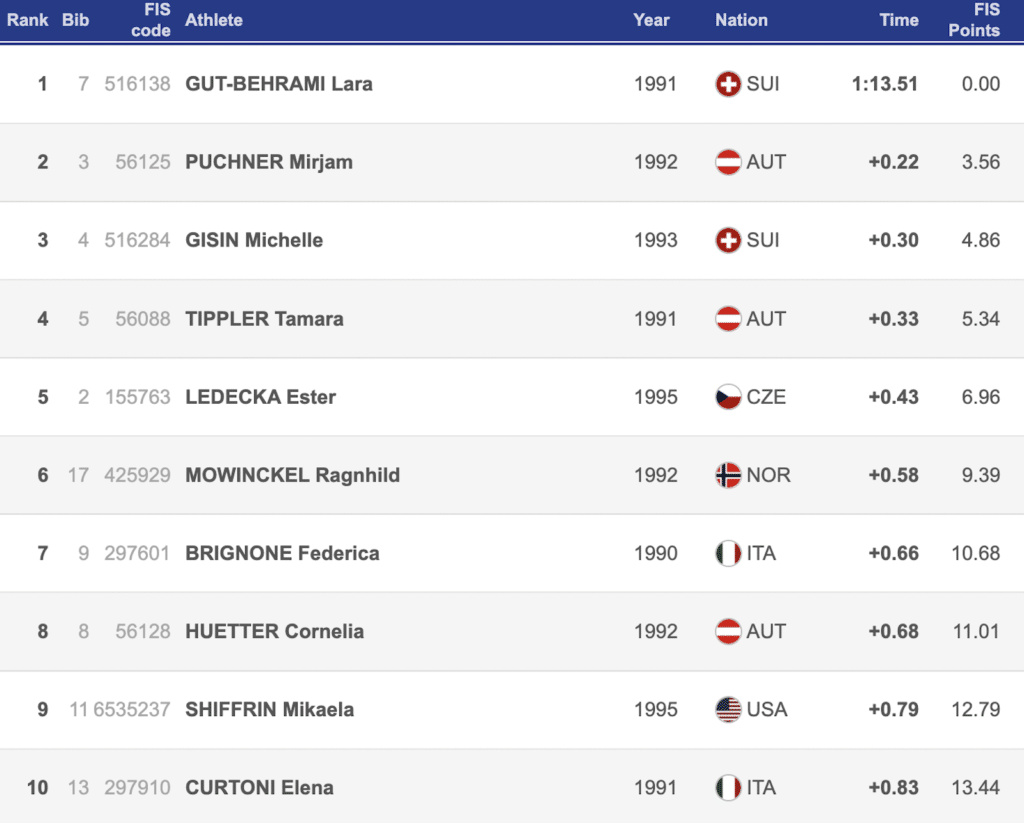Click the Italian flag in Curtoni's row

(728, 788)
